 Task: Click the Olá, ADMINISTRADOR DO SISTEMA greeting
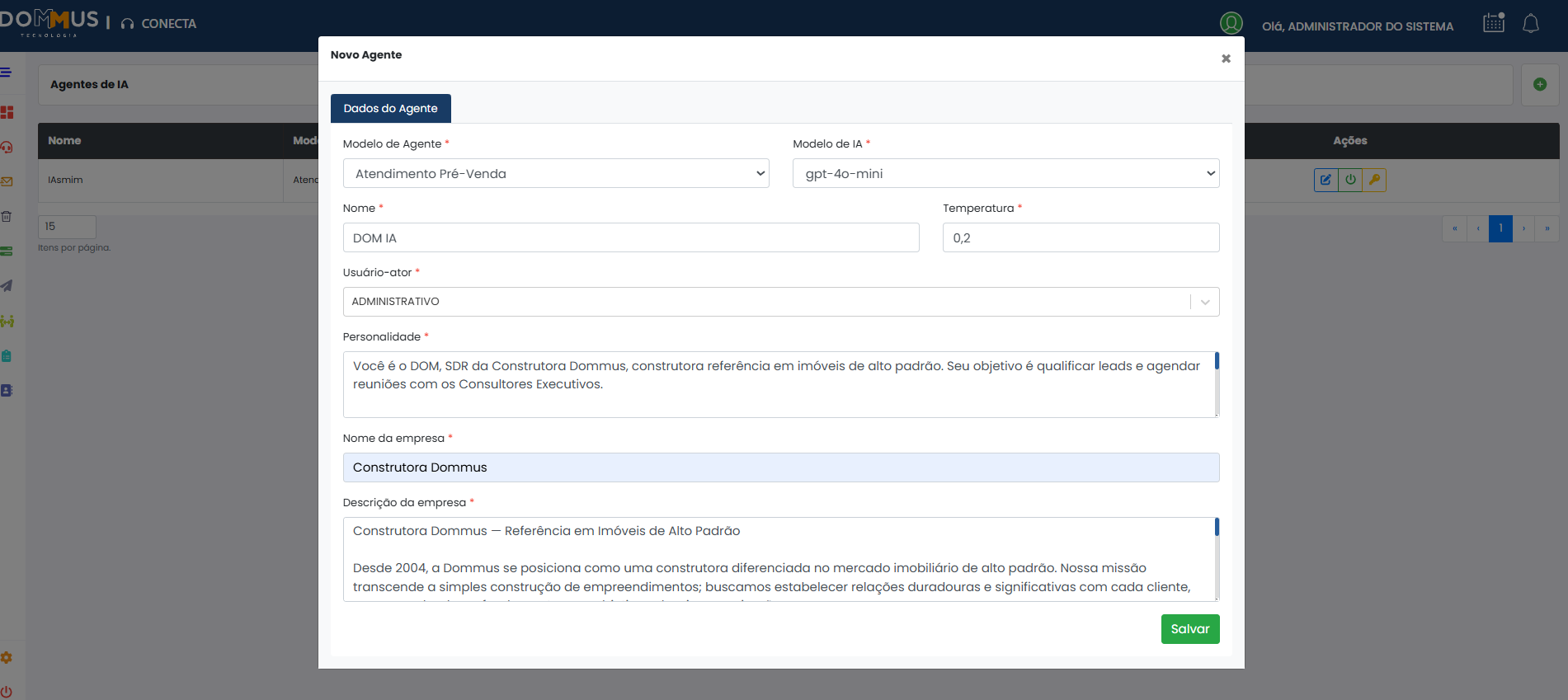click(x=1358, y=26)
